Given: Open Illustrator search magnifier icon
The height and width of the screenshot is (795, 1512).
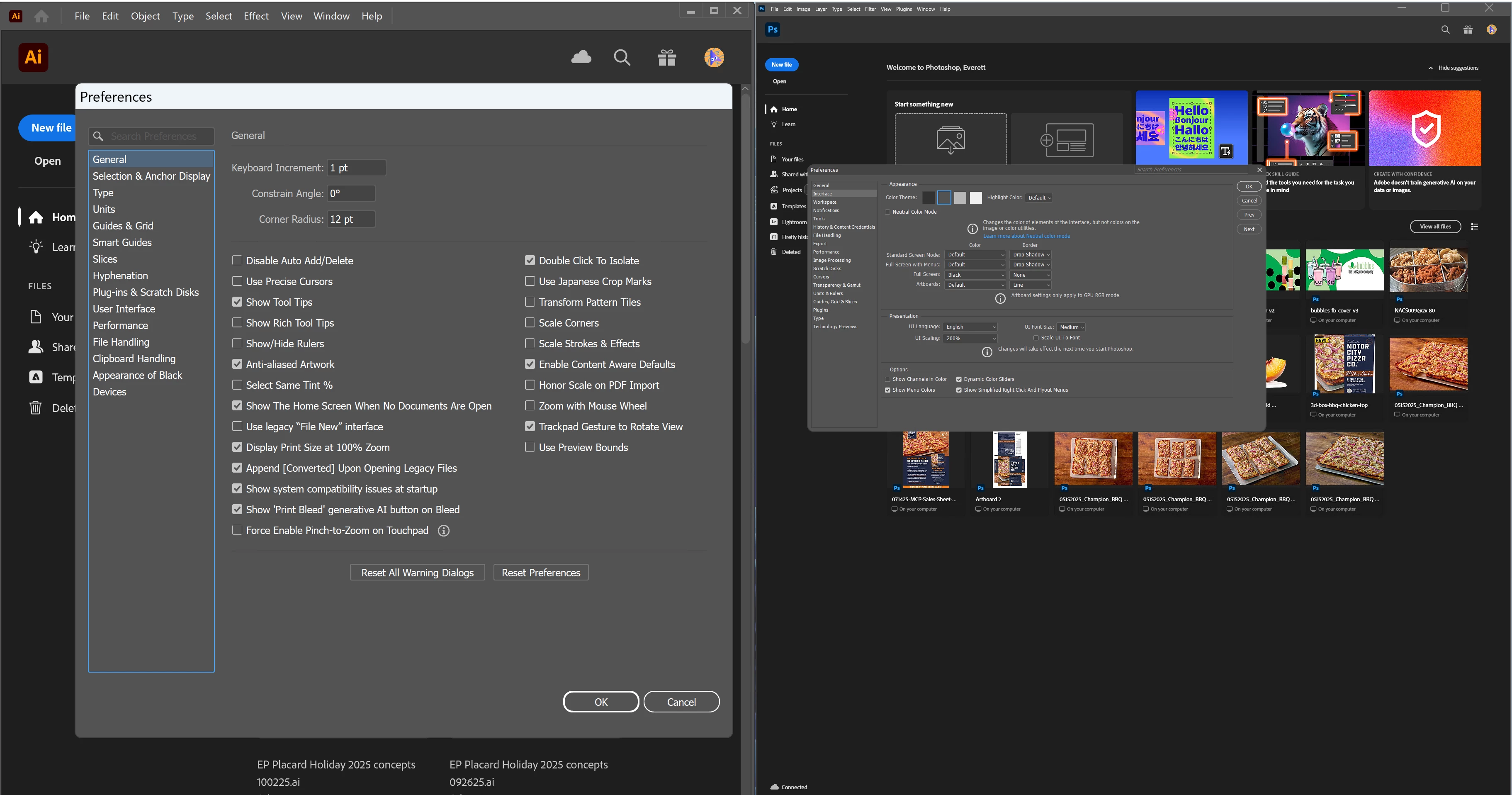Looking at the screenshot, I should (622, 58).
